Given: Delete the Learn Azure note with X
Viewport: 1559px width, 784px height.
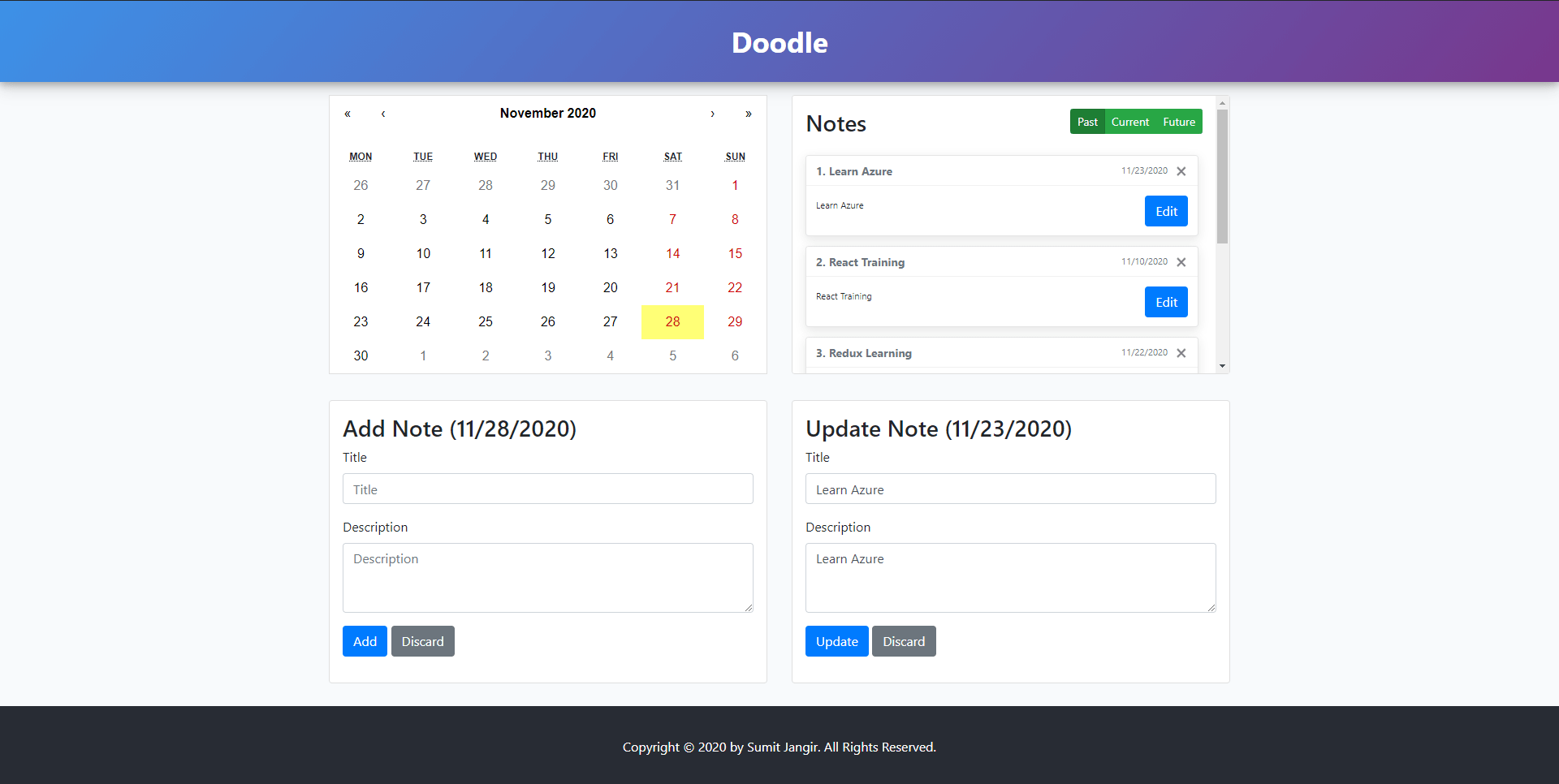Looking at the screenshot, I should click(1181, 171).
